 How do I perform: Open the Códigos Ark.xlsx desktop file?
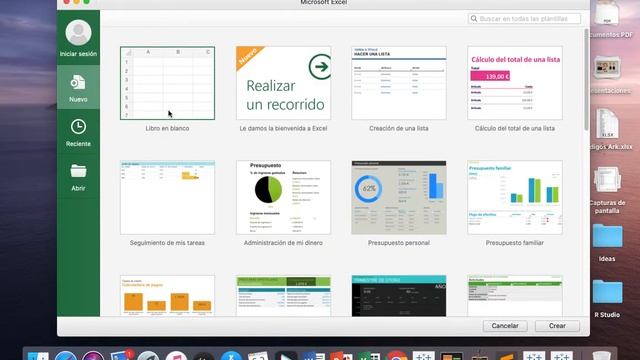click(607, 124)
